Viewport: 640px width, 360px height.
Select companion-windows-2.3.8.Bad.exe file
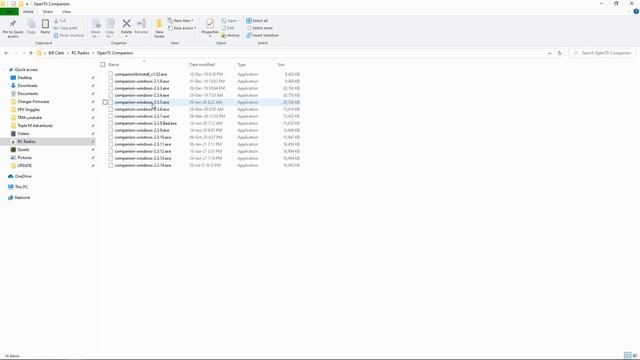pos(145,123)
